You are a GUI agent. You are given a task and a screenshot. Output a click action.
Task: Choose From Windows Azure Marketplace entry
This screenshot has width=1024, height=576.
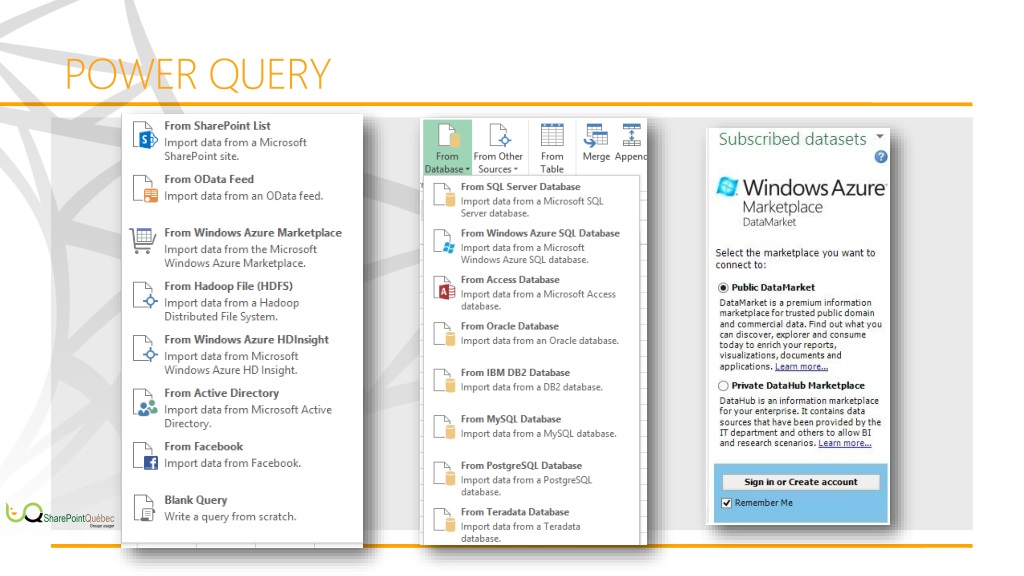click(242, 247)
